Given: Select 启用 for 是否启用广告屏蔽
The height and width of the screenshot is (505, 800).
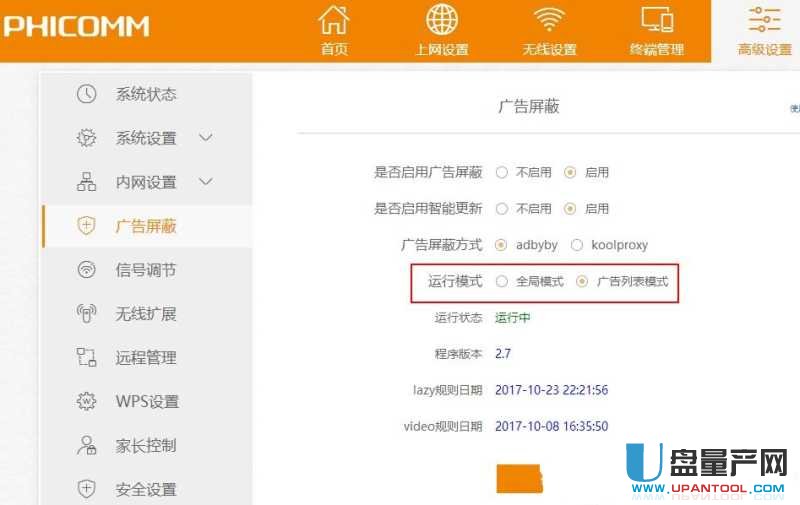Looking at the screenshot, I should 570,172.
